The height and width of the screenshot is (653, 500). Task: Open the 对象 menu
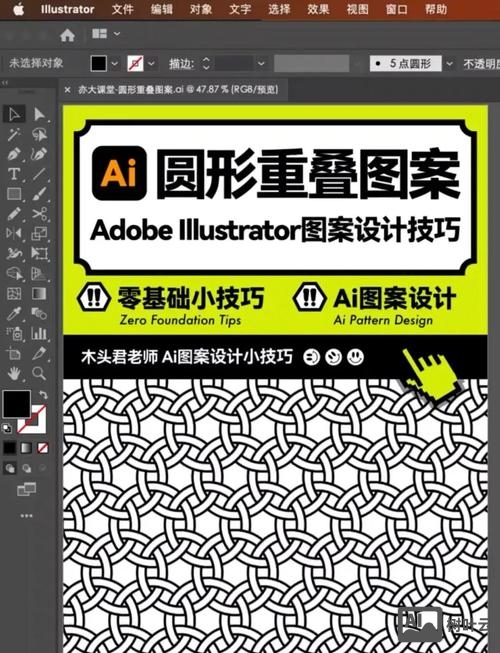pos(201,9)
